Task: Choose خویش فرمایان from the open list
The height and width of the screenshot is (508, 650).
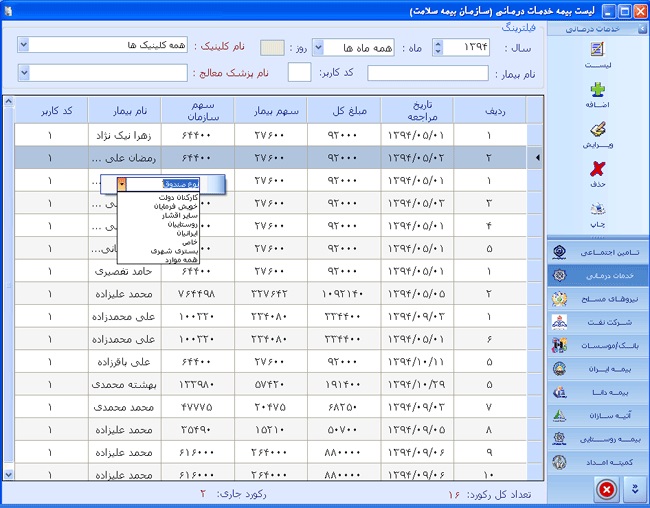Action: tap(176, 206)
